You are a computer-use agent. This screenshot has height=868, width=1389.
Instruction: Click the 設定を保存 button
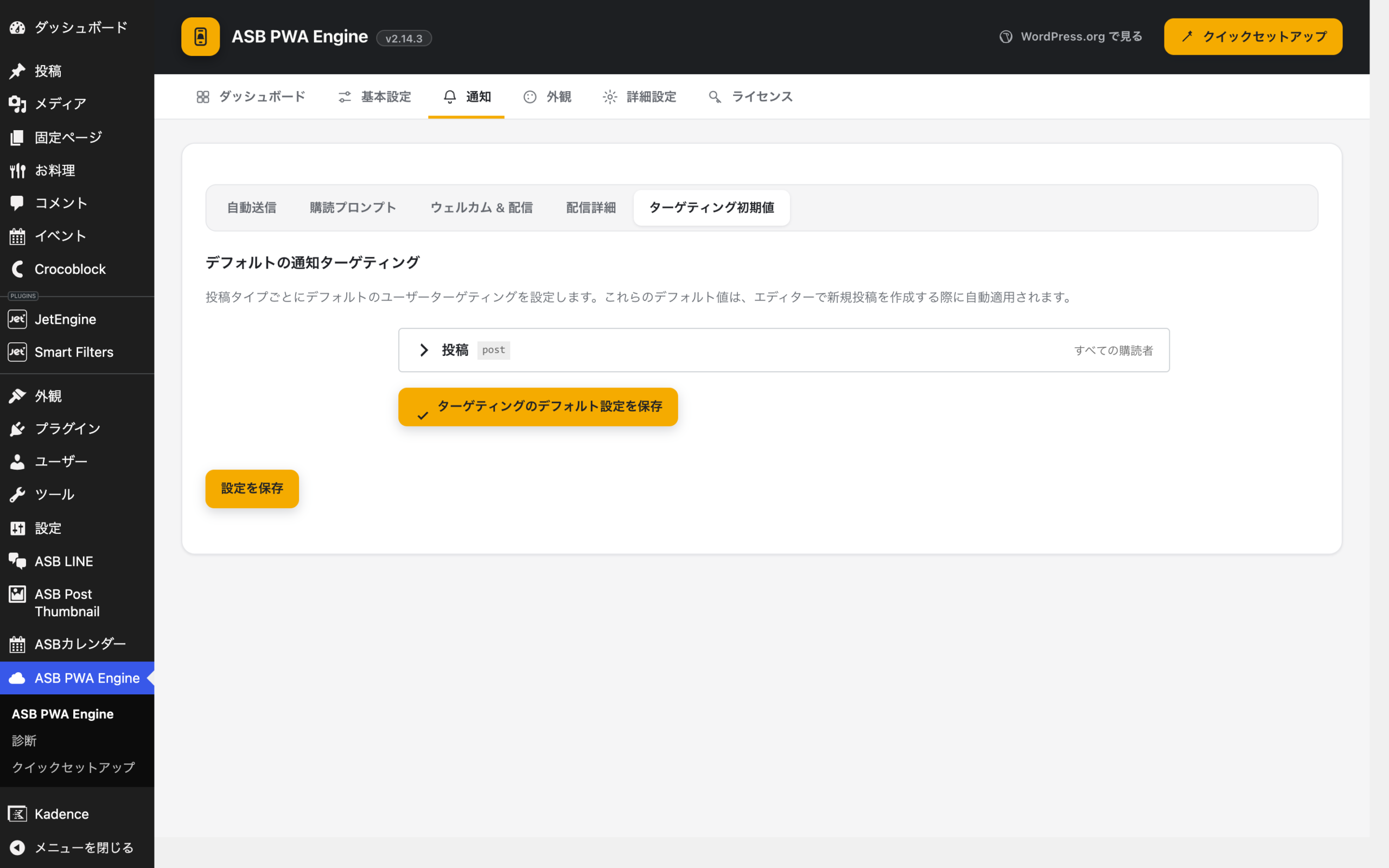click(x=252, y=489)
